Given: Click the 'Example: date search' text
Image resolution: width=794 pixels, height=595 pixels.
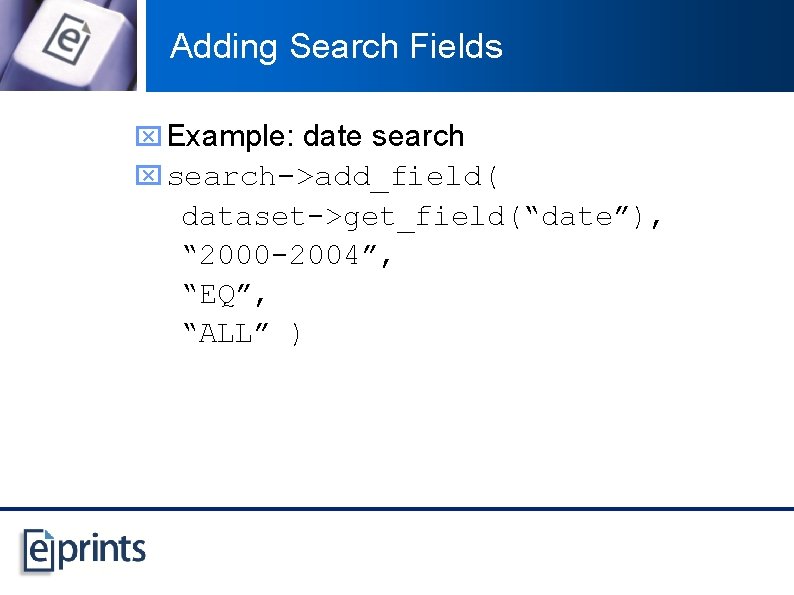Looking at the screenshot, I should 315,136.
